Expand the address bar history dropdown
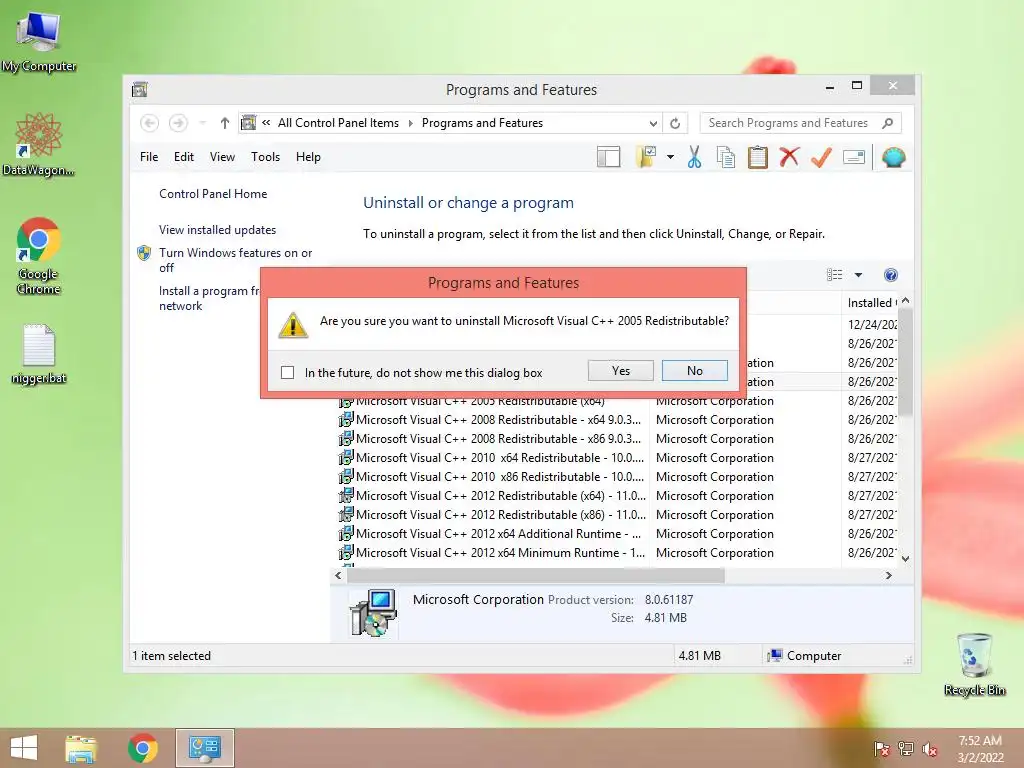 652,123
